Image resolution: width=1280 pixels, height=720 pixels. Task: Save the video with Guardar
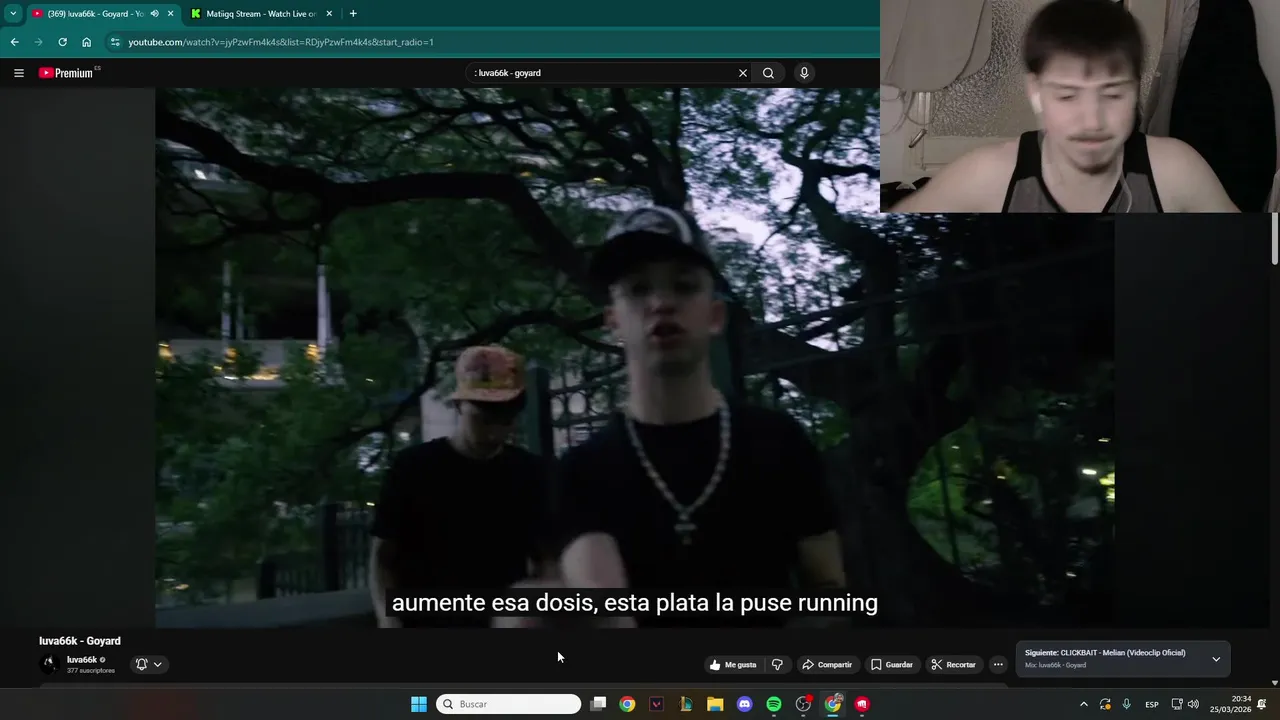(x=891, y=664)
